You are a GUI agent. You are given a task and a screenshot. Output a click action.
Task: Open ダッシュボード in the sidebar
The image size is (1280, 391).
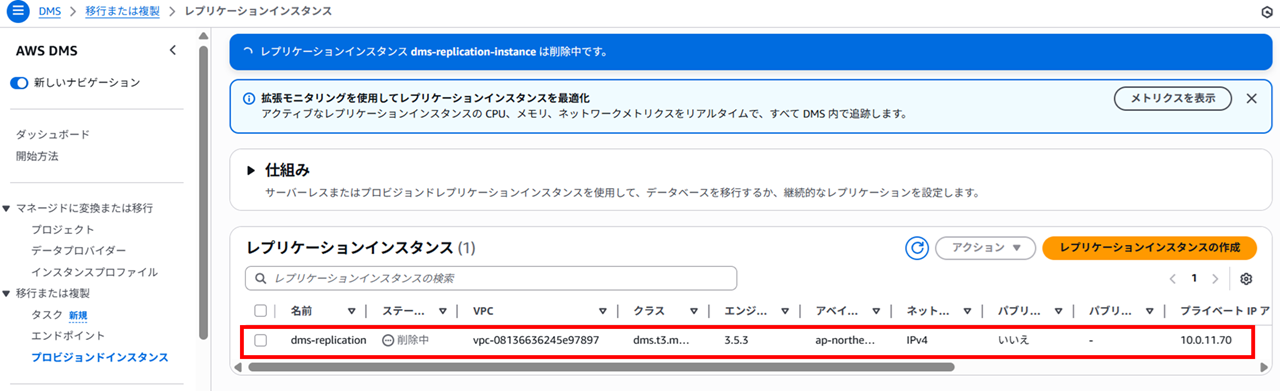[53, 134]
